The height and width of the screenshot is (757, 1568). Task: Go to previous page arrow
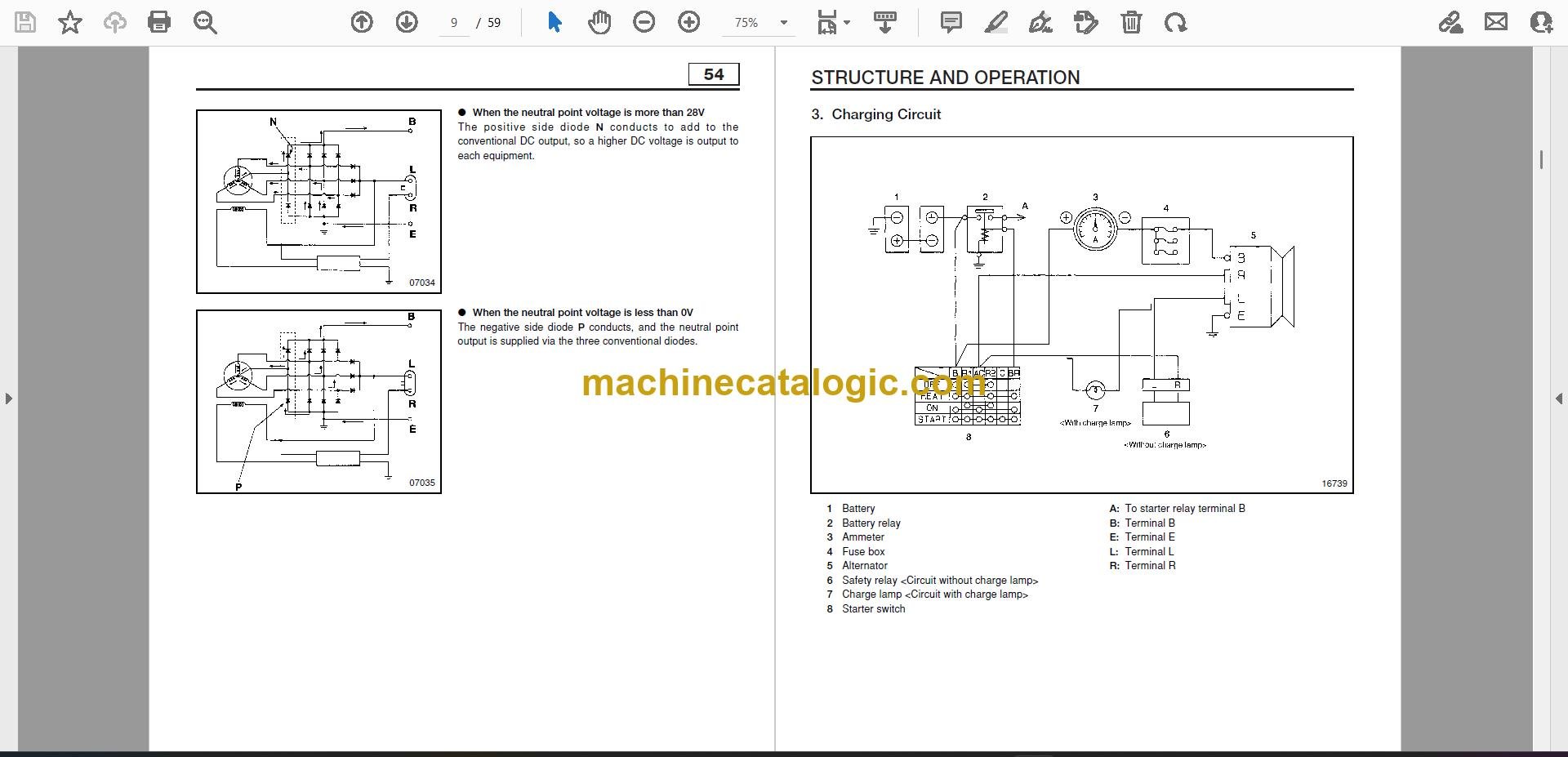coord(362,22)
